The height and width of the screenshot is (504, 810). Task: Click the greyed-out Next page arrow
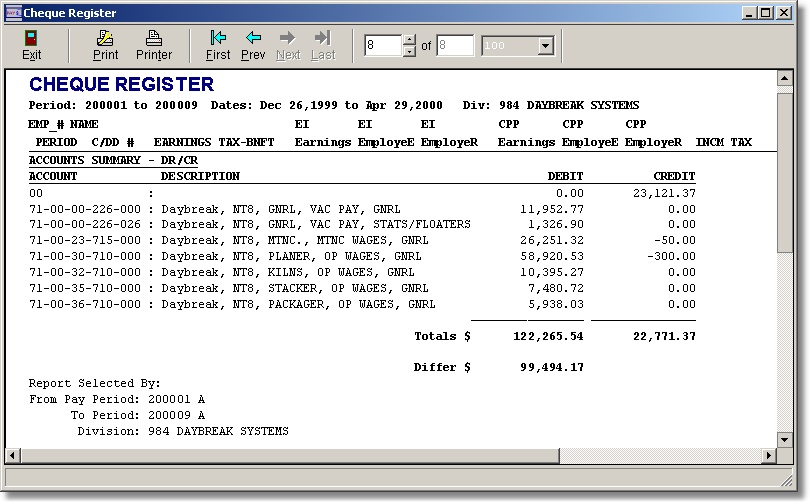click(288, 45)
